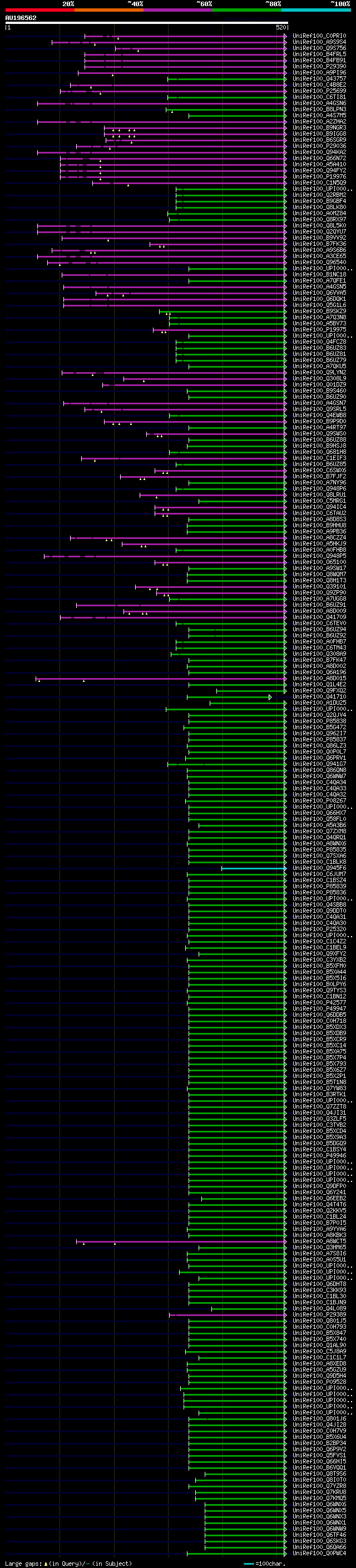Screen dimensions: 356x1568
Task: Click the white query sequence bar
Action: pos(147,22)
